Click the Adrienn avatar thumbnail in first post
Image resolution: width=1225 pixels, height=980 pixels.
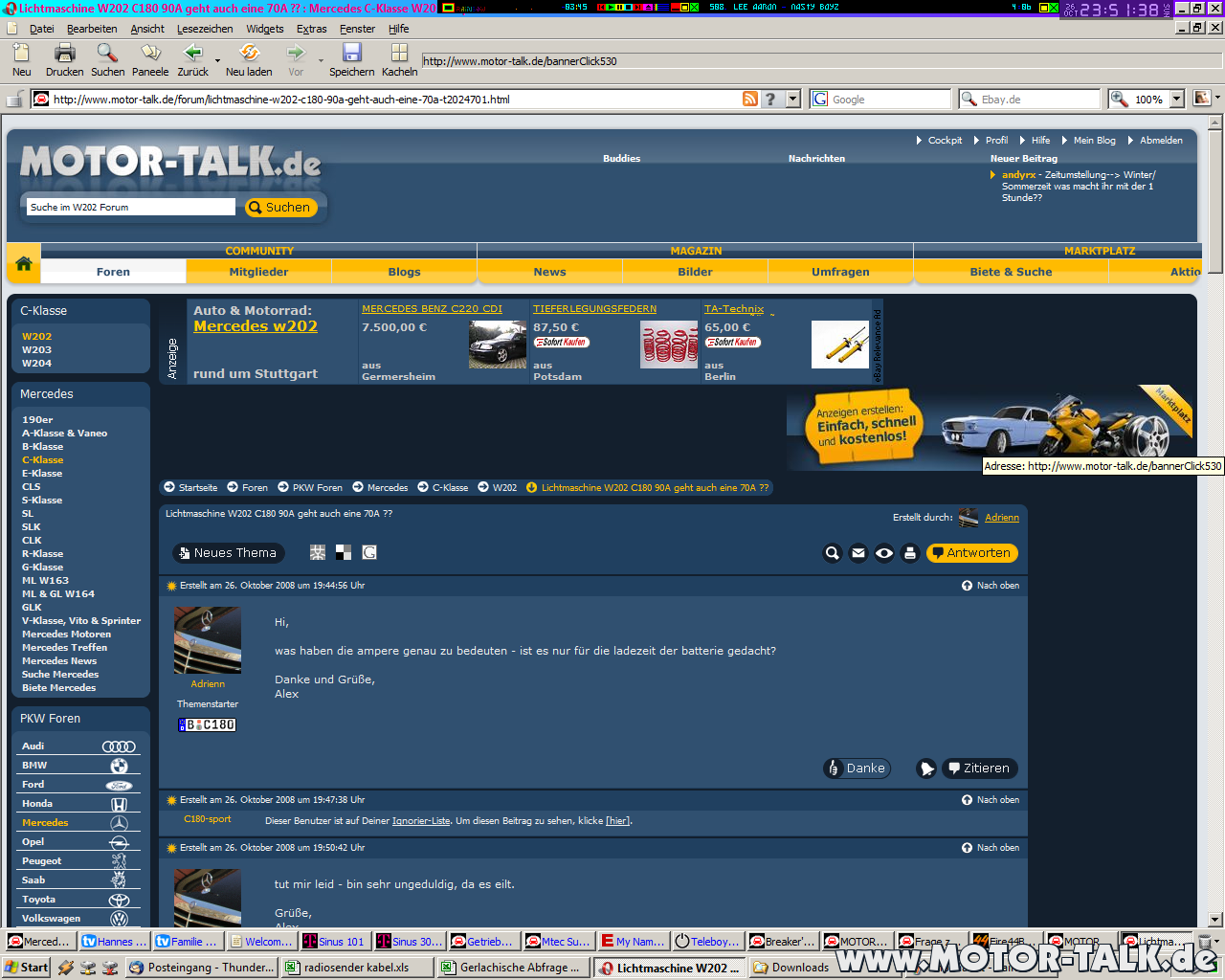[x=208, y=640]
